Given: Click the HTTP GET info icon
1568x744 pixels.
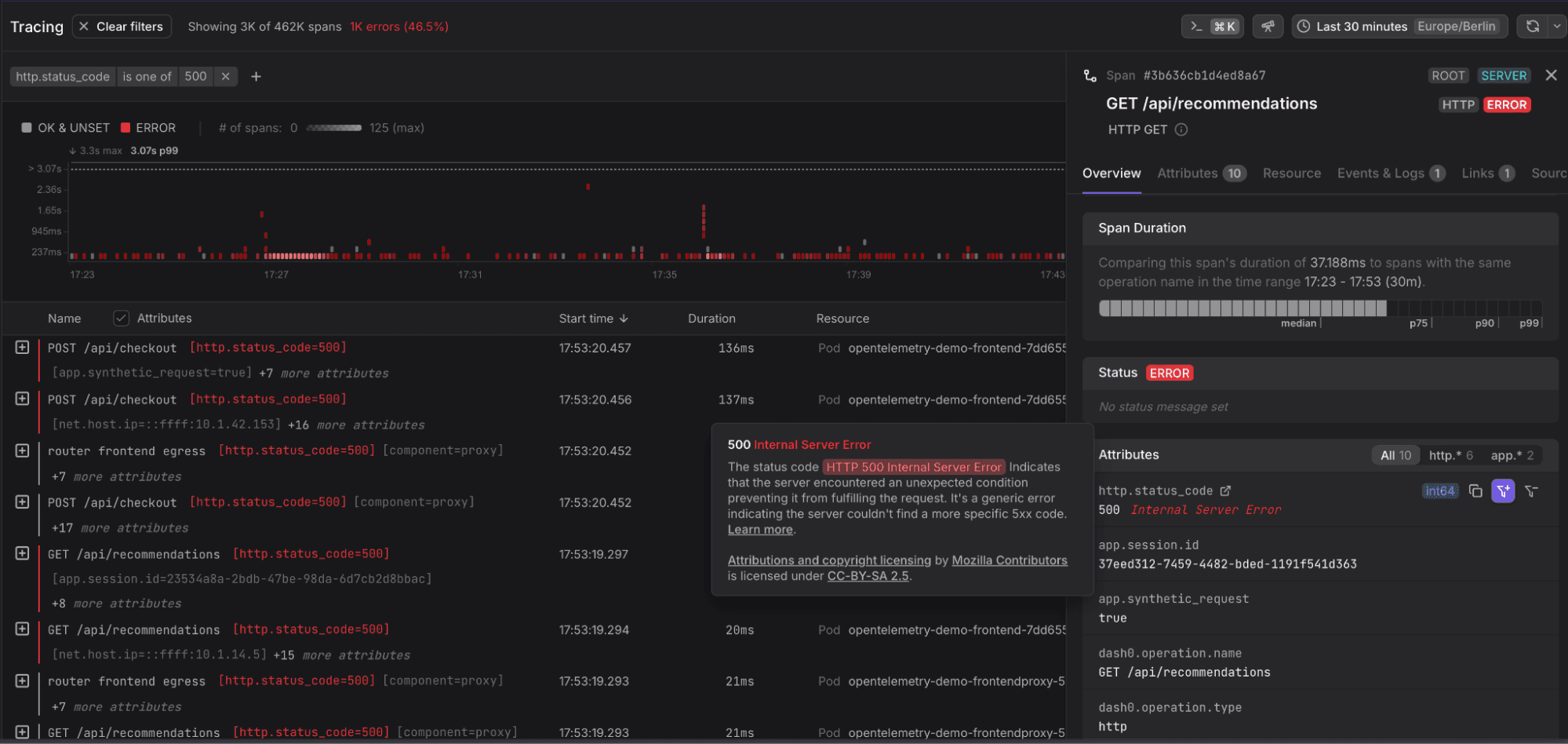Looking at the screenshot, I should (x=1181, y=129).
